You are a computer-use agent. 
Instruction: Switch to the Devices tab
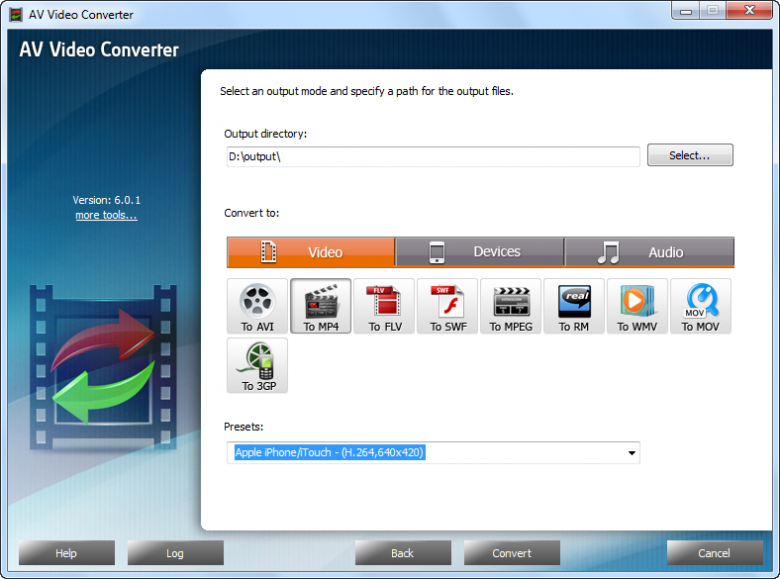480,252
